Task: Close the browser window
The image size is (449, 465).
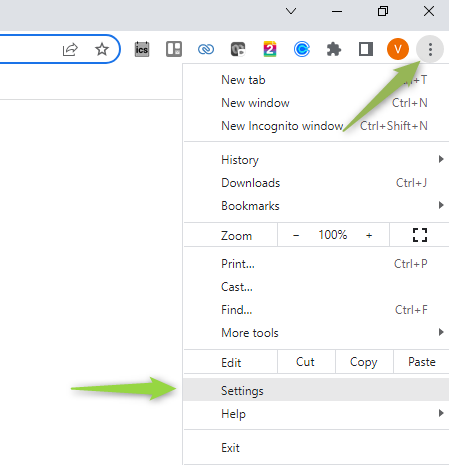Action: tap(429, 11)
